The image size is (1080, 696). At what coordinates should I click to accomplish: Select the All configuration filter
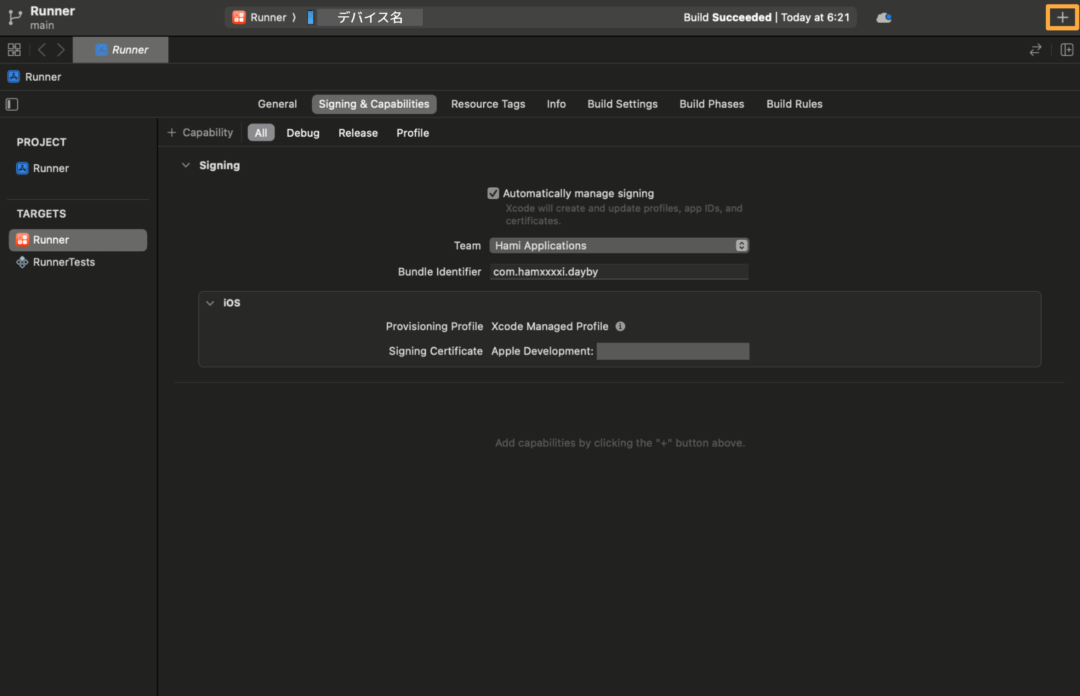(261, 133)
